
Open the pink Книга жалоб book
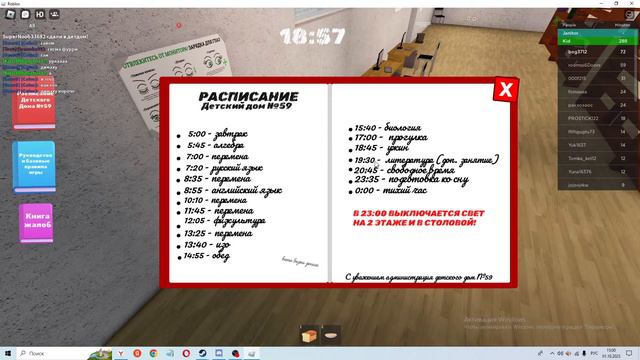click(x=36, y=222)
